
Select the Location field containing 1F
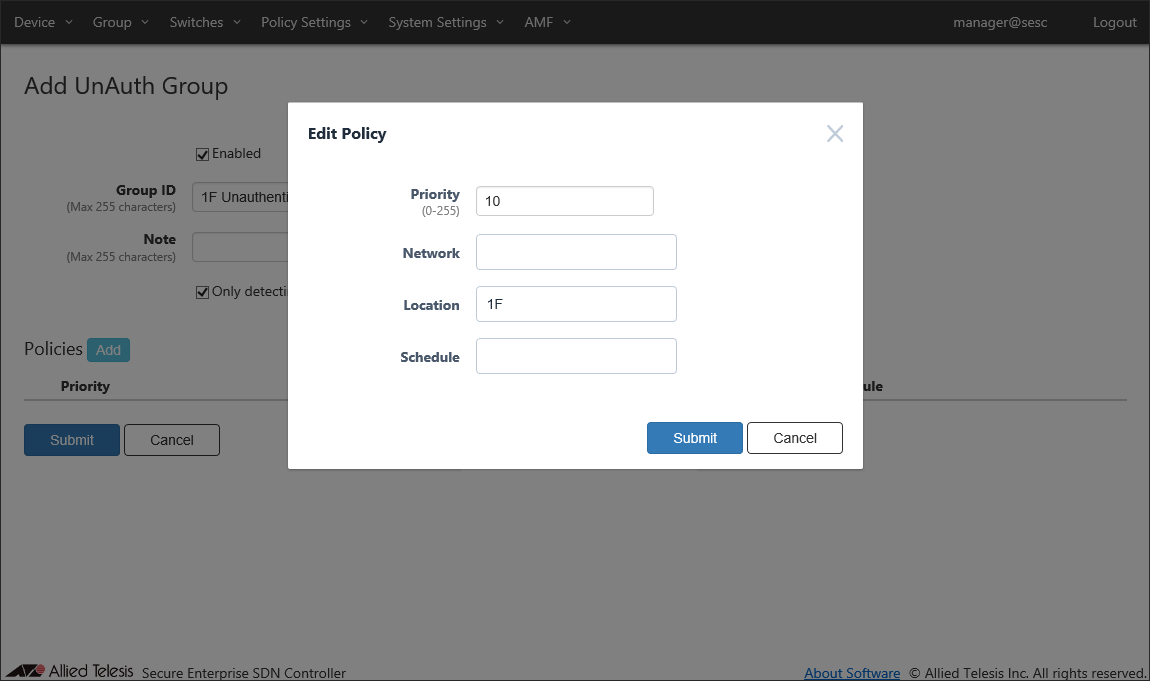(x=576, y=304)
